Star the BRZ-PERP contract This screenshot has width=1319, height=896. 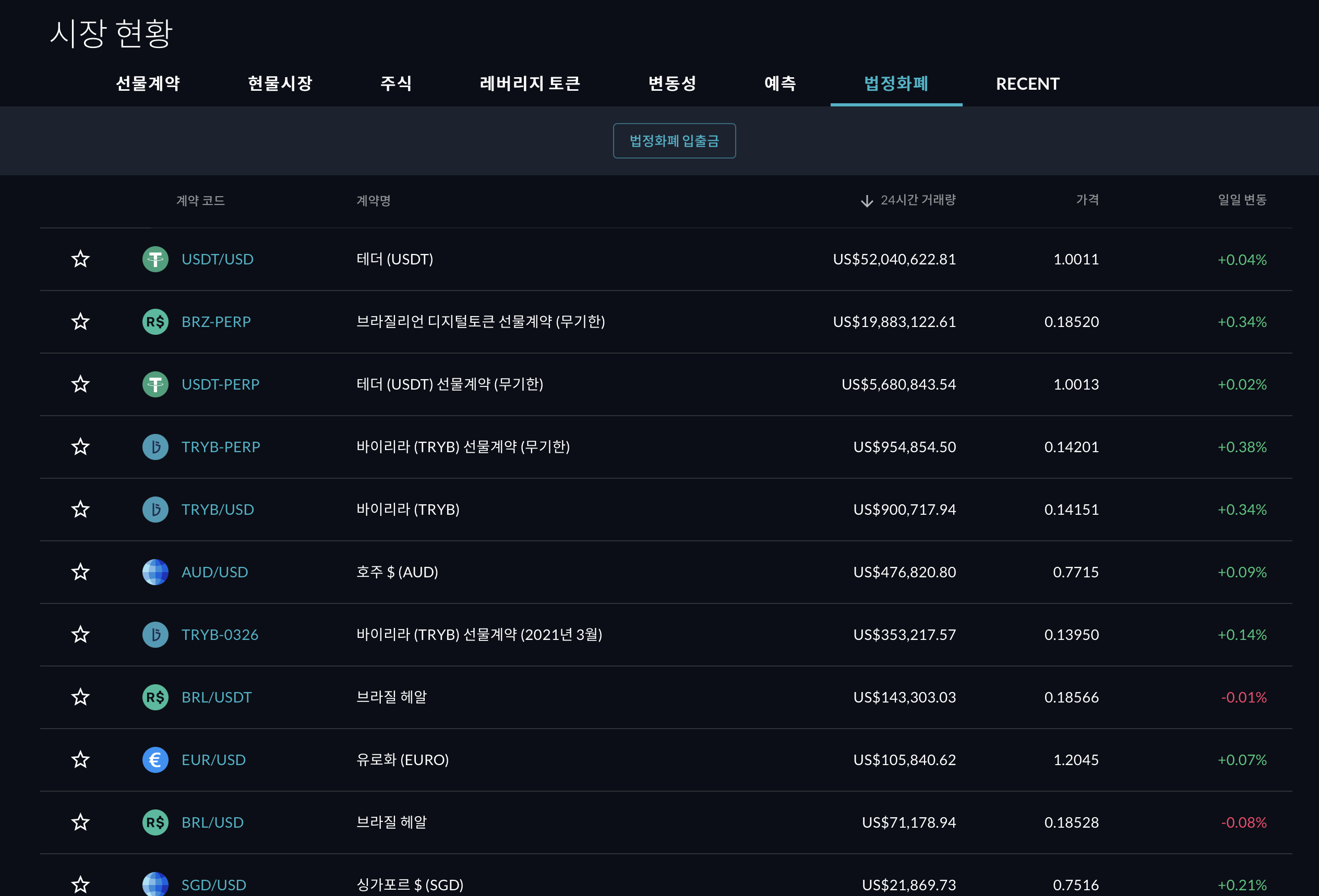tap(80, 322)
